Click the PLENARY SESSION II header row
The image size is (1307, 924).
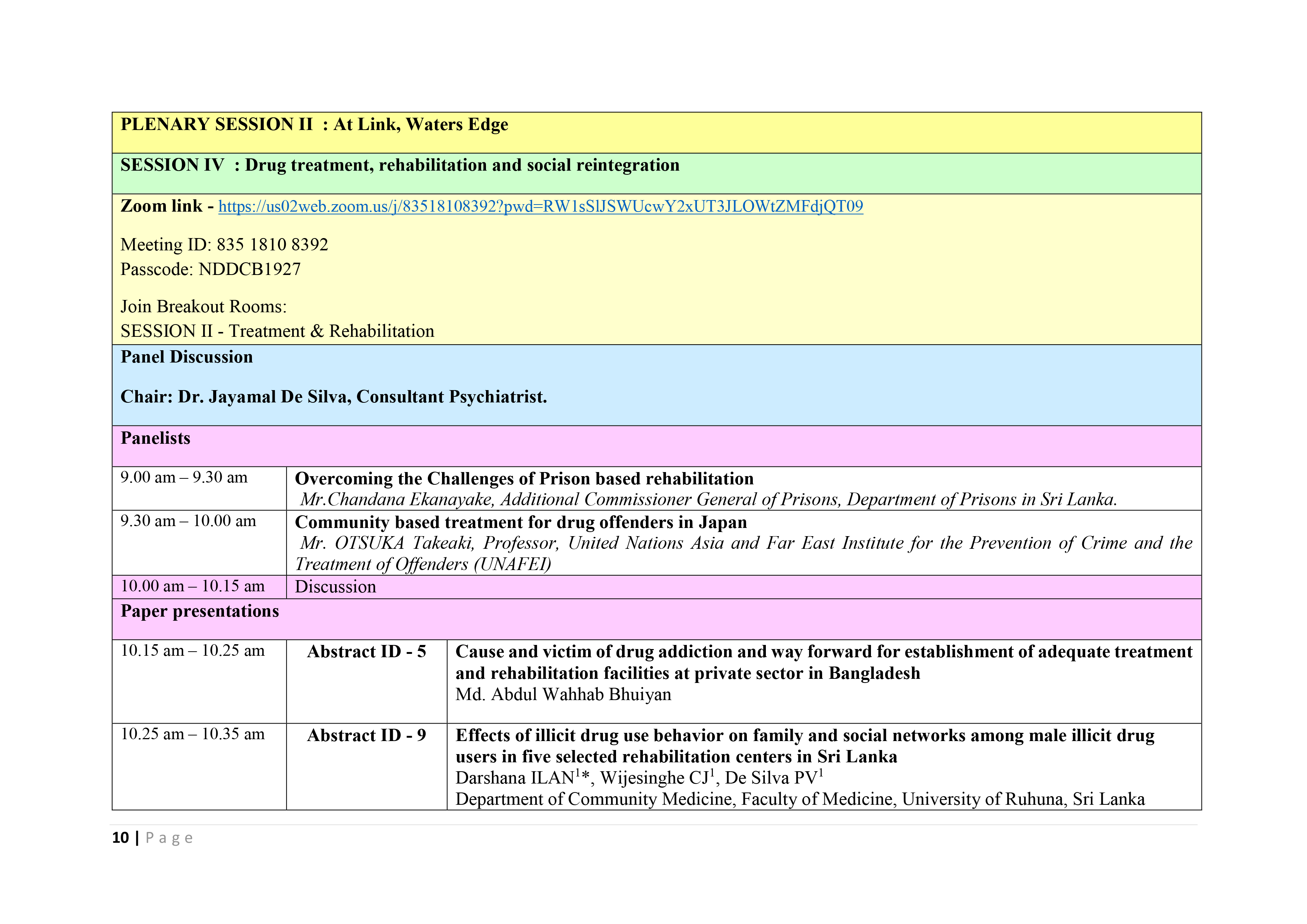click(314, 124)
